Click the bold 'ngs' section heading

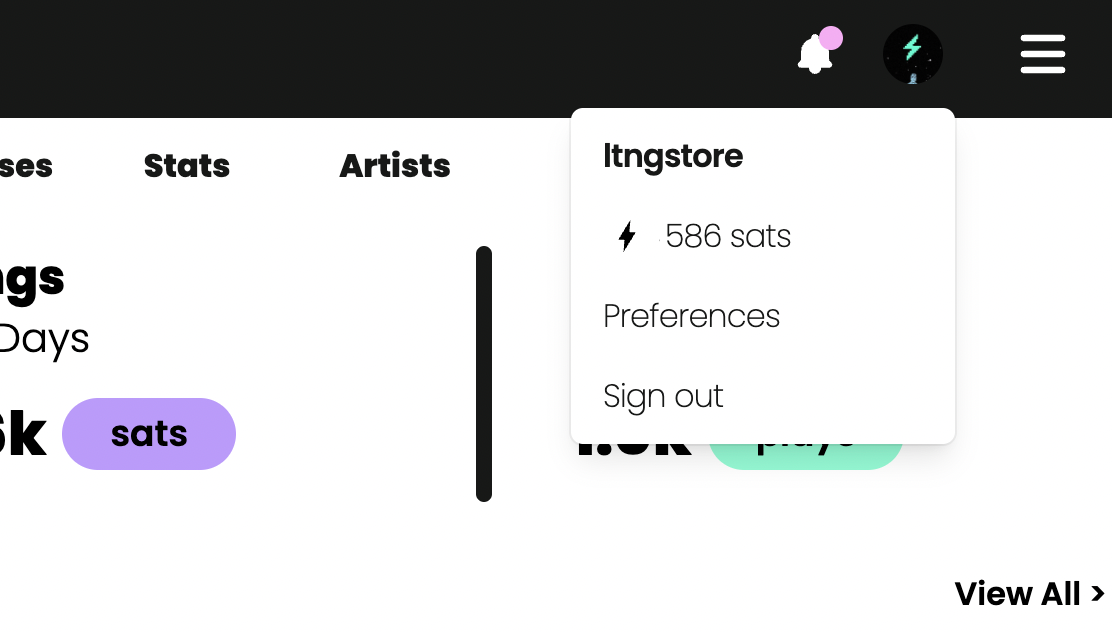[32, 279]
